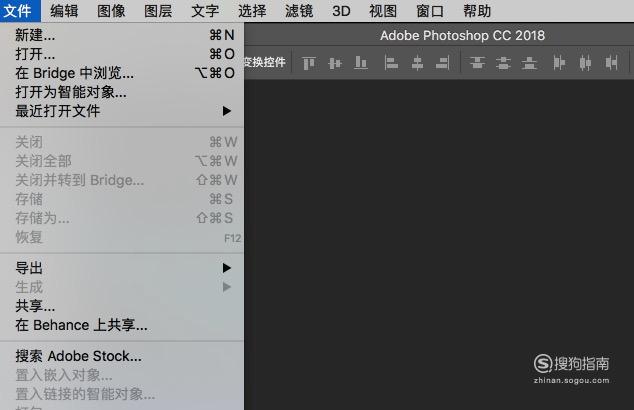Click the align right edges icon
The width and height of the screenshot is (634, 410).
(x=443, y=63)
